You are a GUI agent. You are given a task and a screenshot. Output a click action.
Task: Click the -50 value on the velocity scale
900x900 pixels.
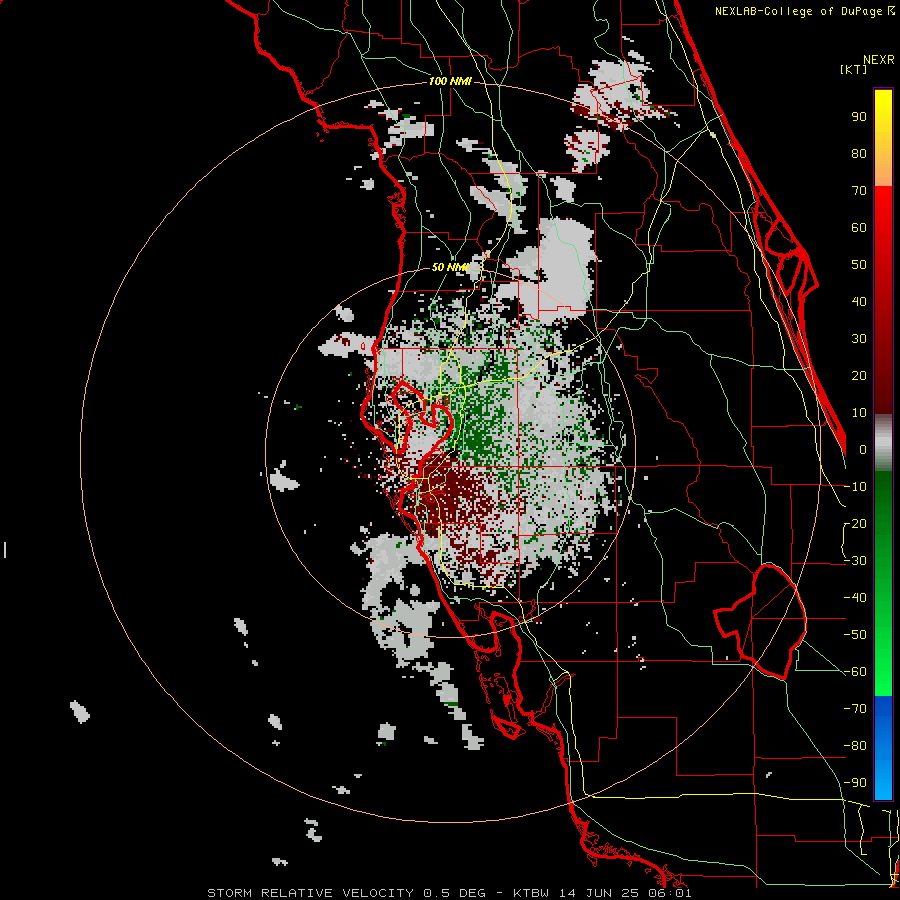click(855, 635)
